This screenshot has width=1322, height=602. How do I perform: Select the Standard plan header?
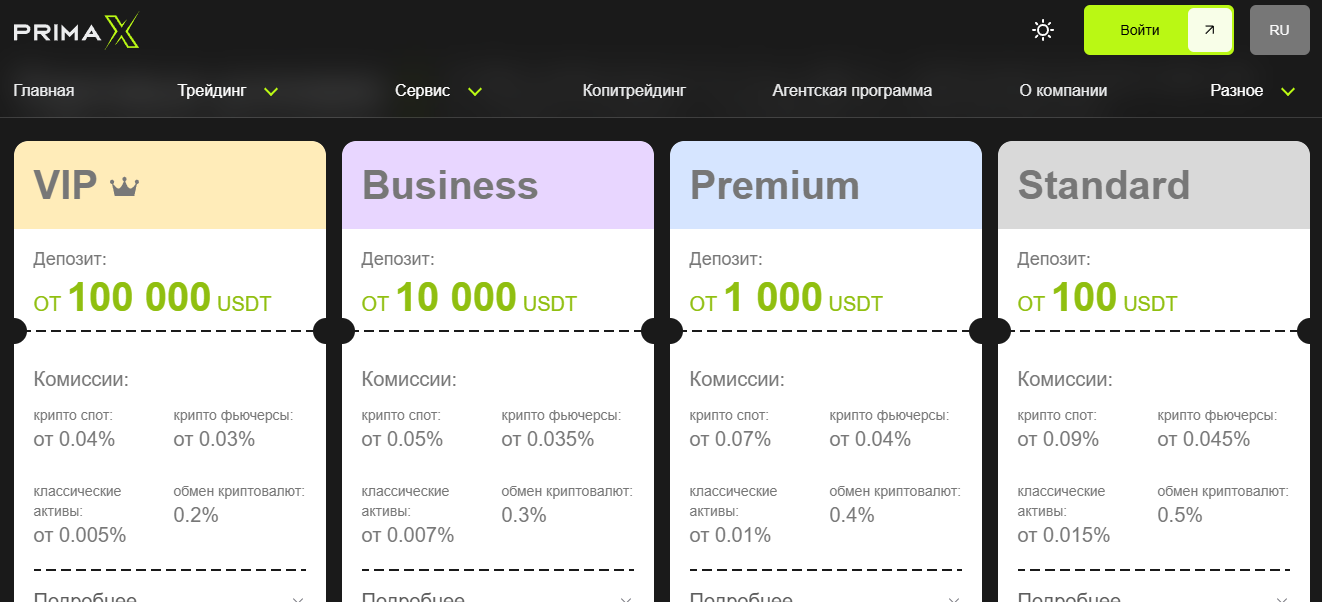(1154, 185)
